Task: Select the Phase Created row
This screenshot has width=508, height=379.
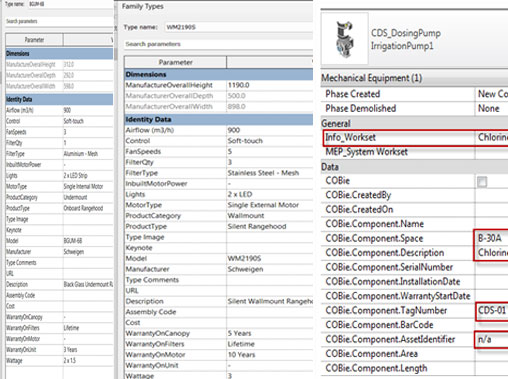Action: [x=414, y=94]
